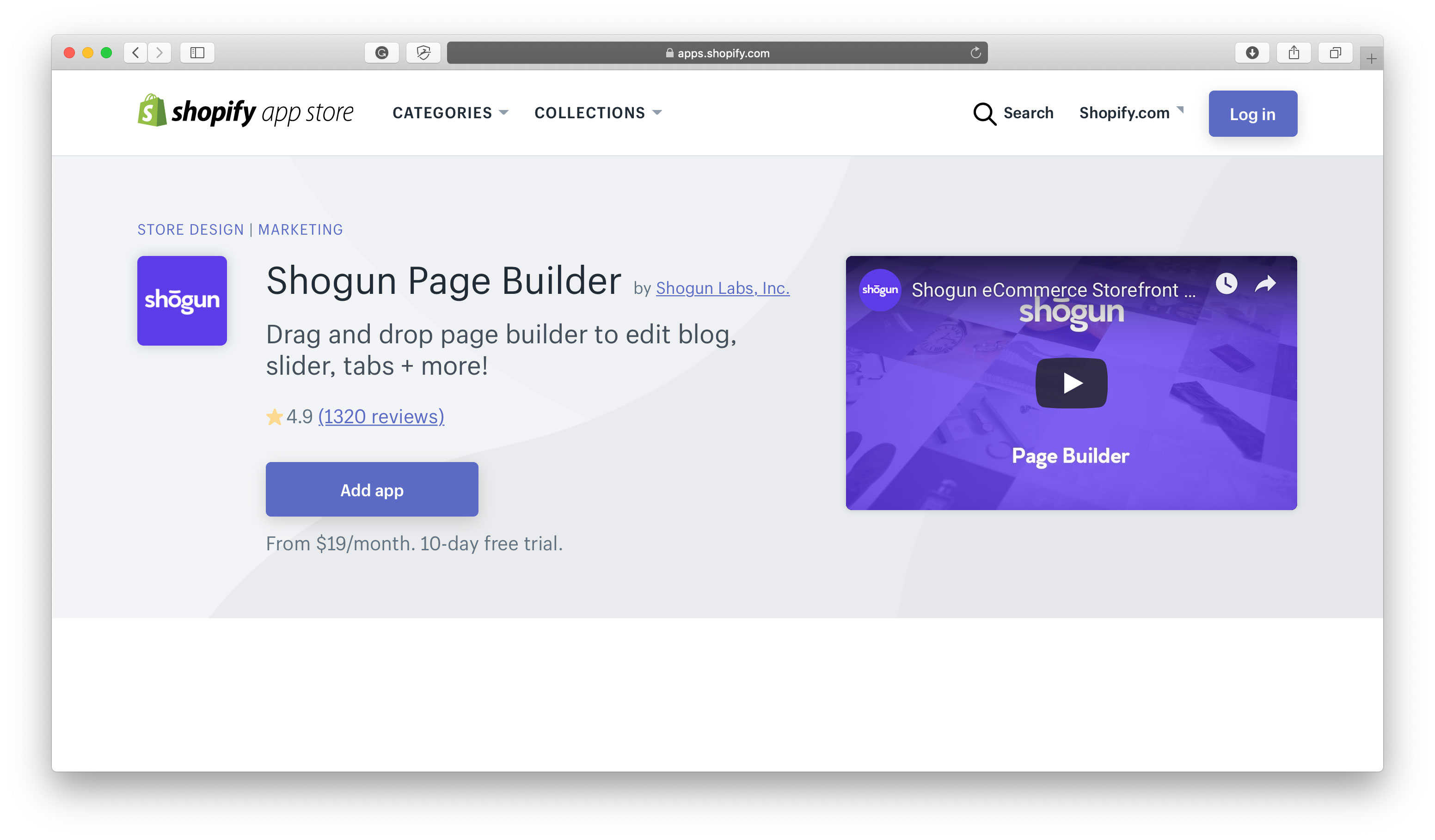Click the yellow minimize window button

88,53
